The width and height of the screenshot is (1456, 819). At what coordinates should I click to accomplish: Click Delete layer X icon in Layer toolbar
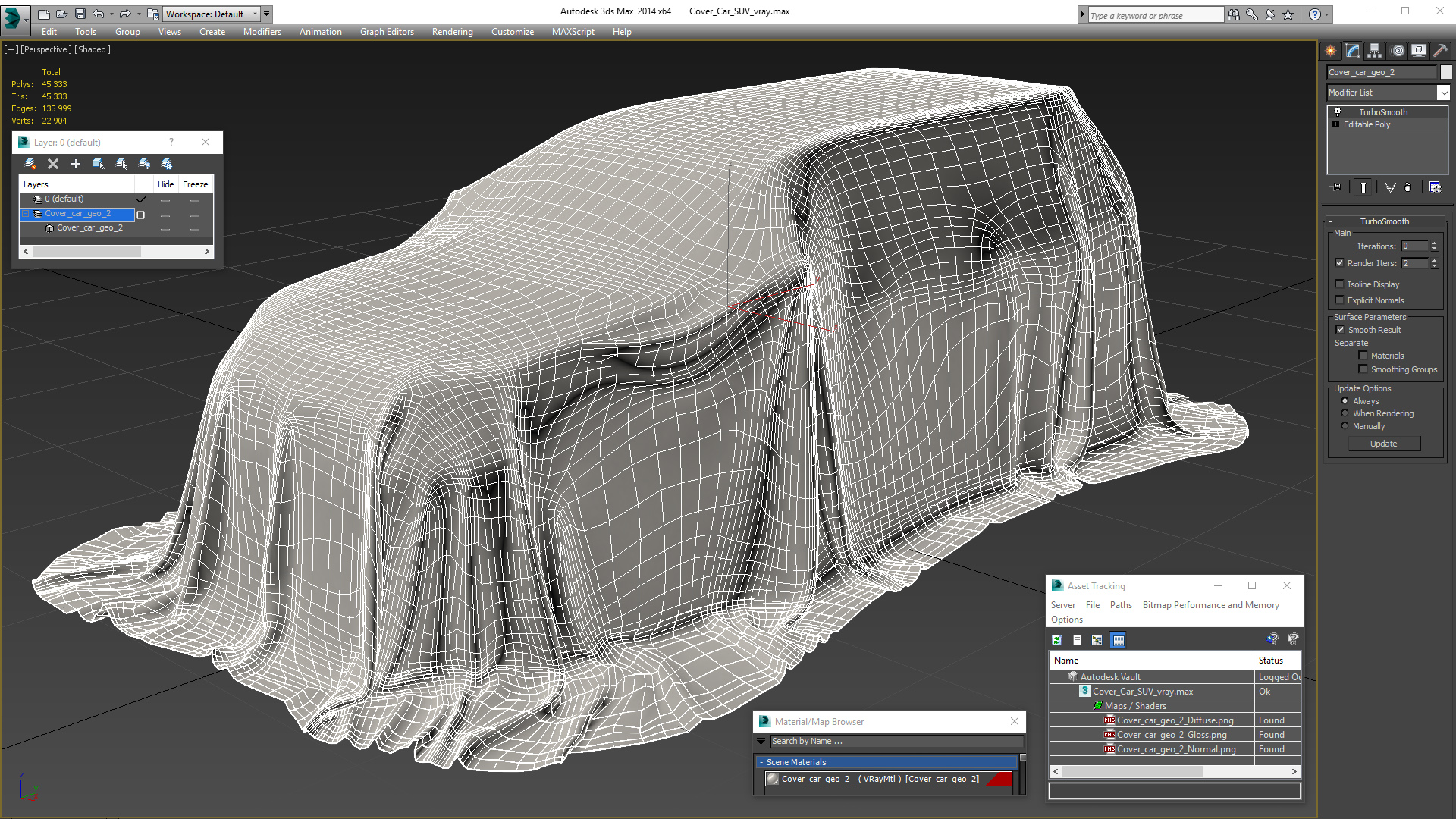(x=53, y=164)
